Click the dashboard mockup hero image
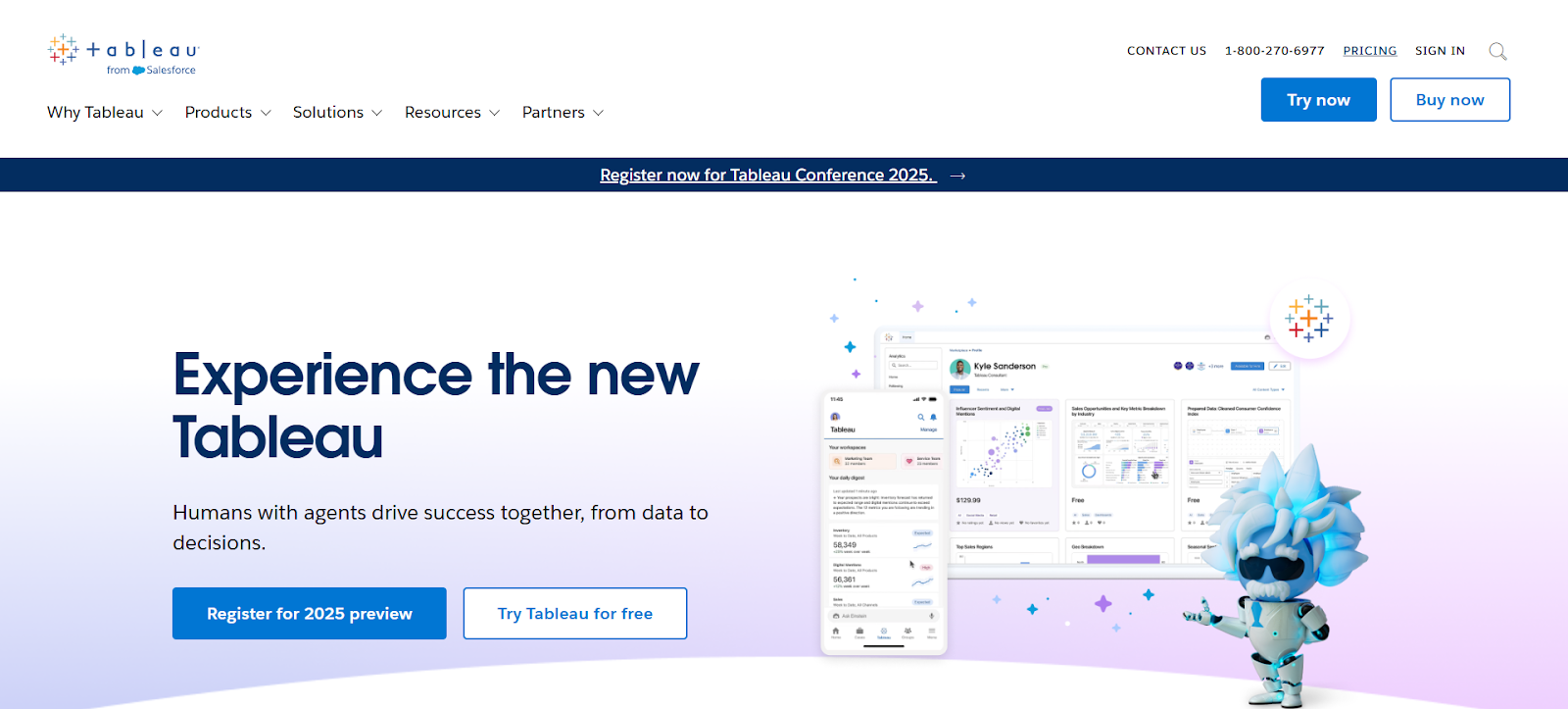This screenshot has height=709, width=1568. (1088, 453)
